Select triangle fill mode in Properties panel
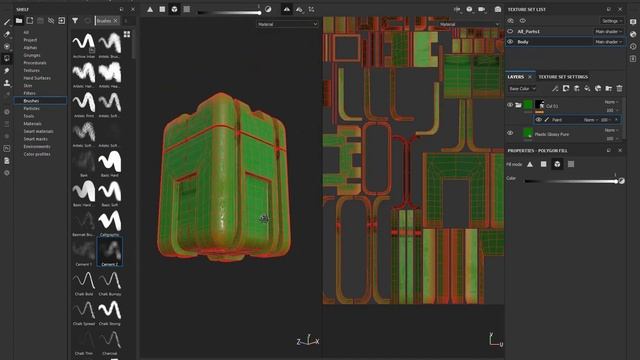This screenshot has height=360, width=640. pos(530,164)
